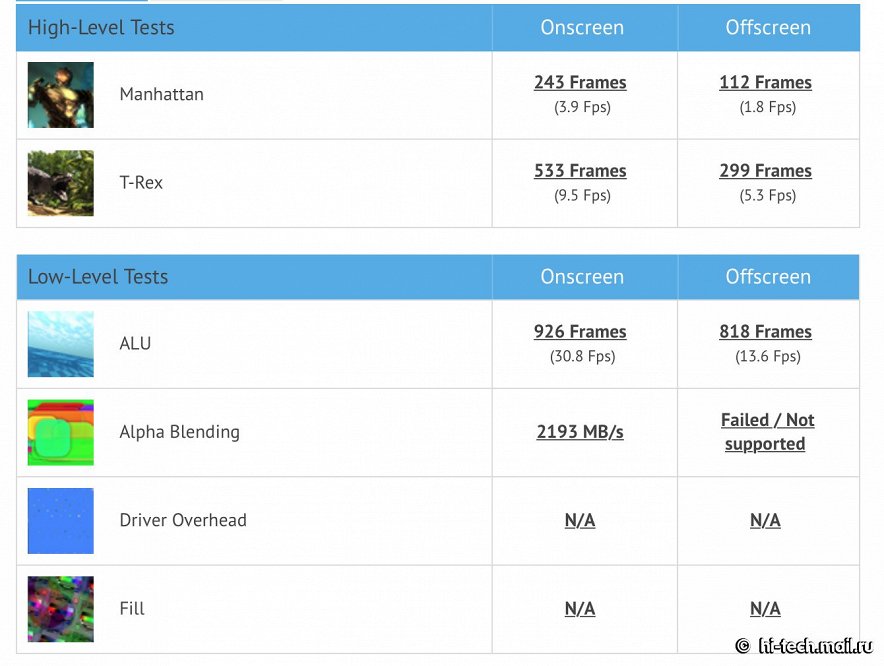This screenshot has width=884, height=666.
Task: Click Driver Overhead offscreen N/A link
Action: 766,520
